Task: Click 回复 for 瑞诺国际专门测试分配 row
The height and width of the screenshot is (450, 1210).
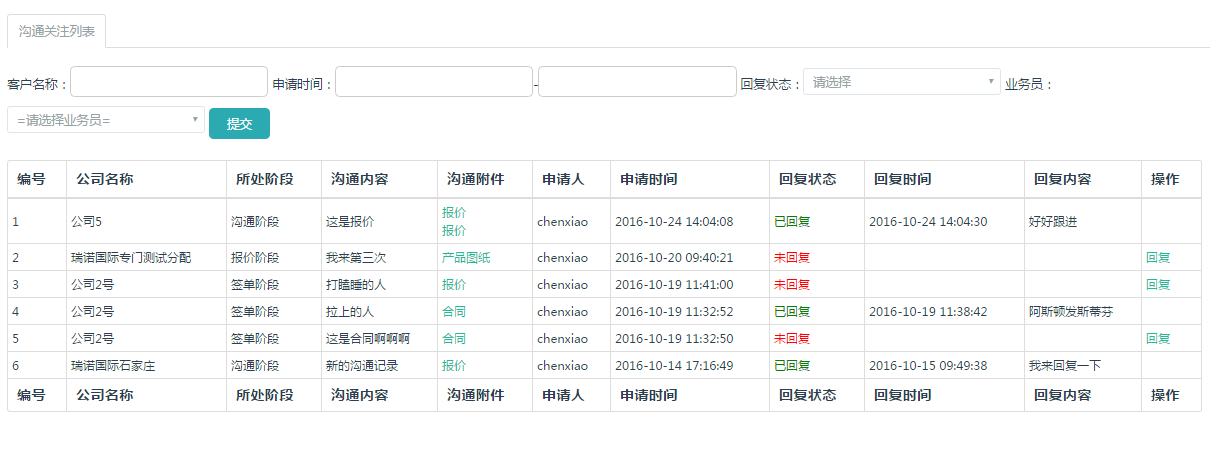Action: tap(1158, 258)
